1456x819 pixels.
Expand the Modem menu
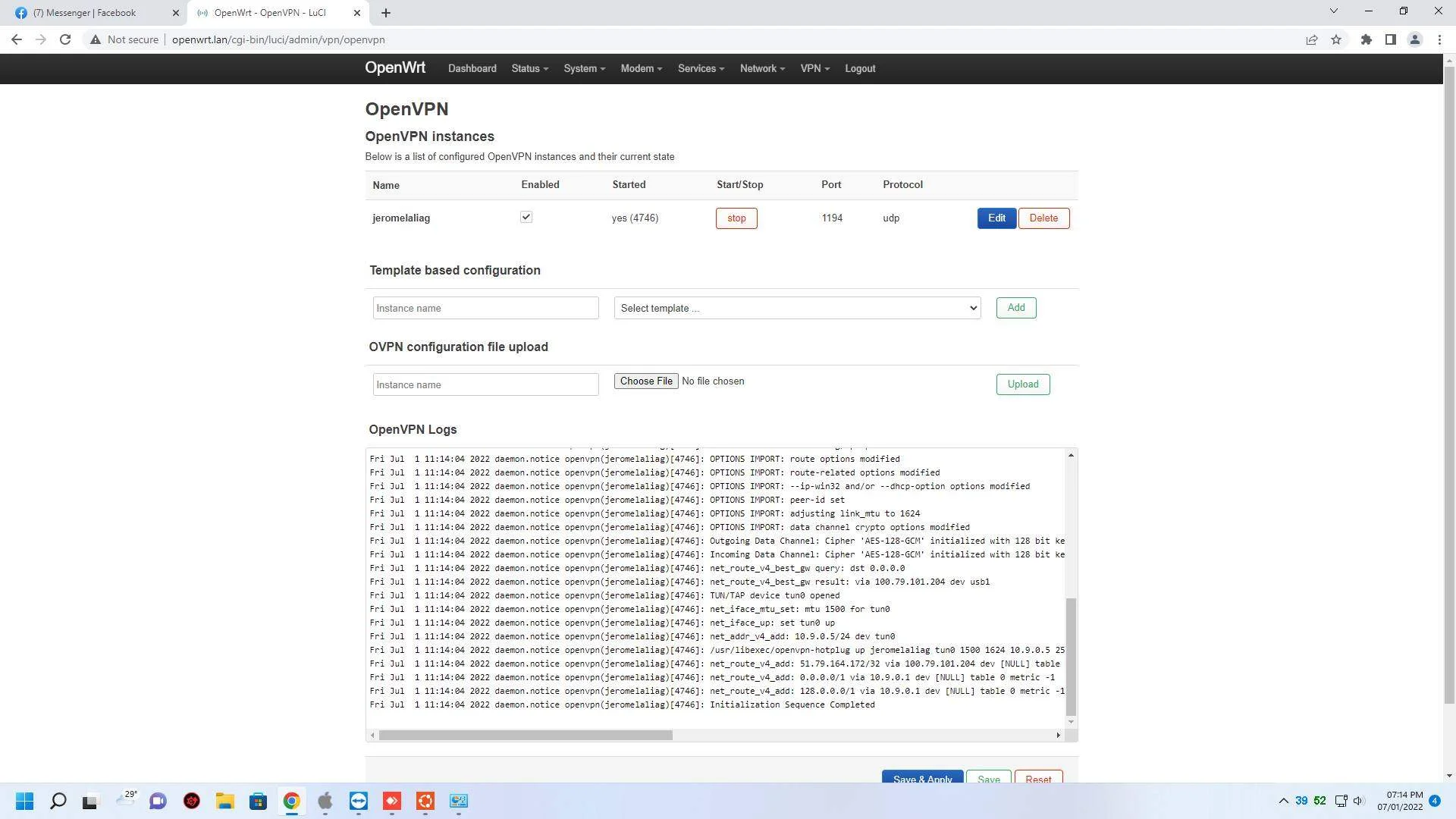tap(641, 68)
